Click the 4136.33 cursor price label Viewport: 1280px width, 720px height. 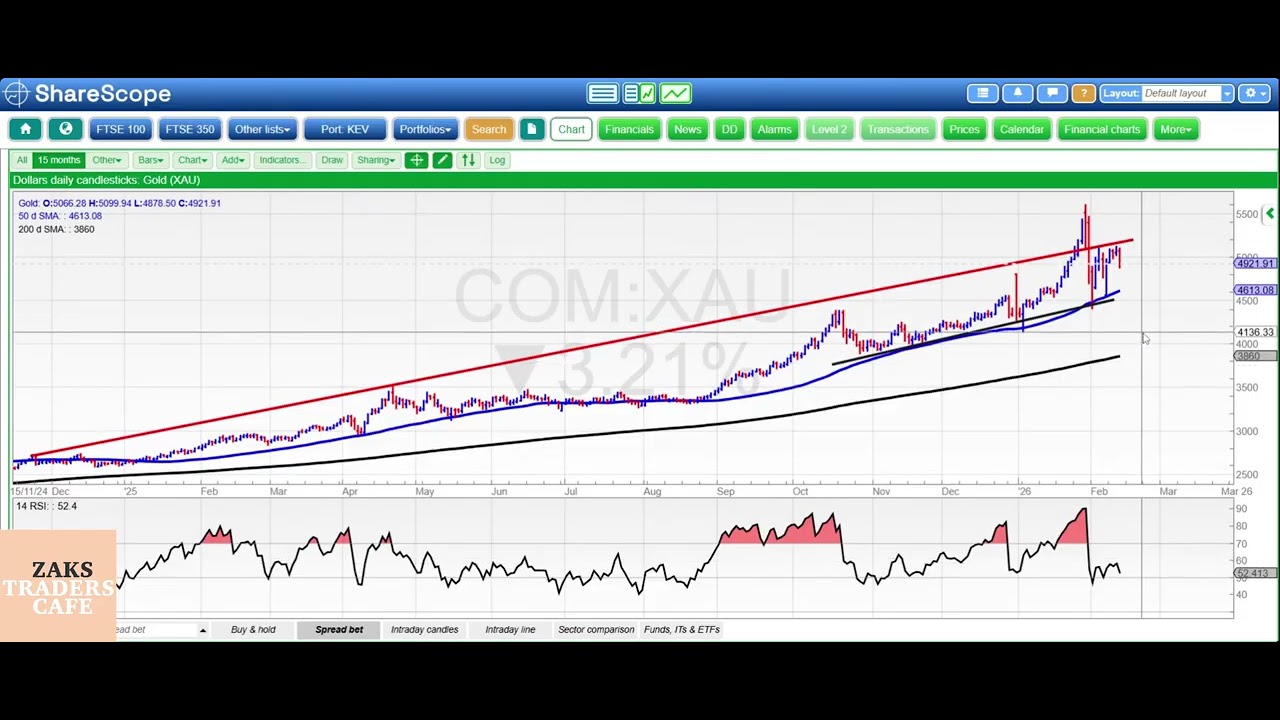(1255, 333)
